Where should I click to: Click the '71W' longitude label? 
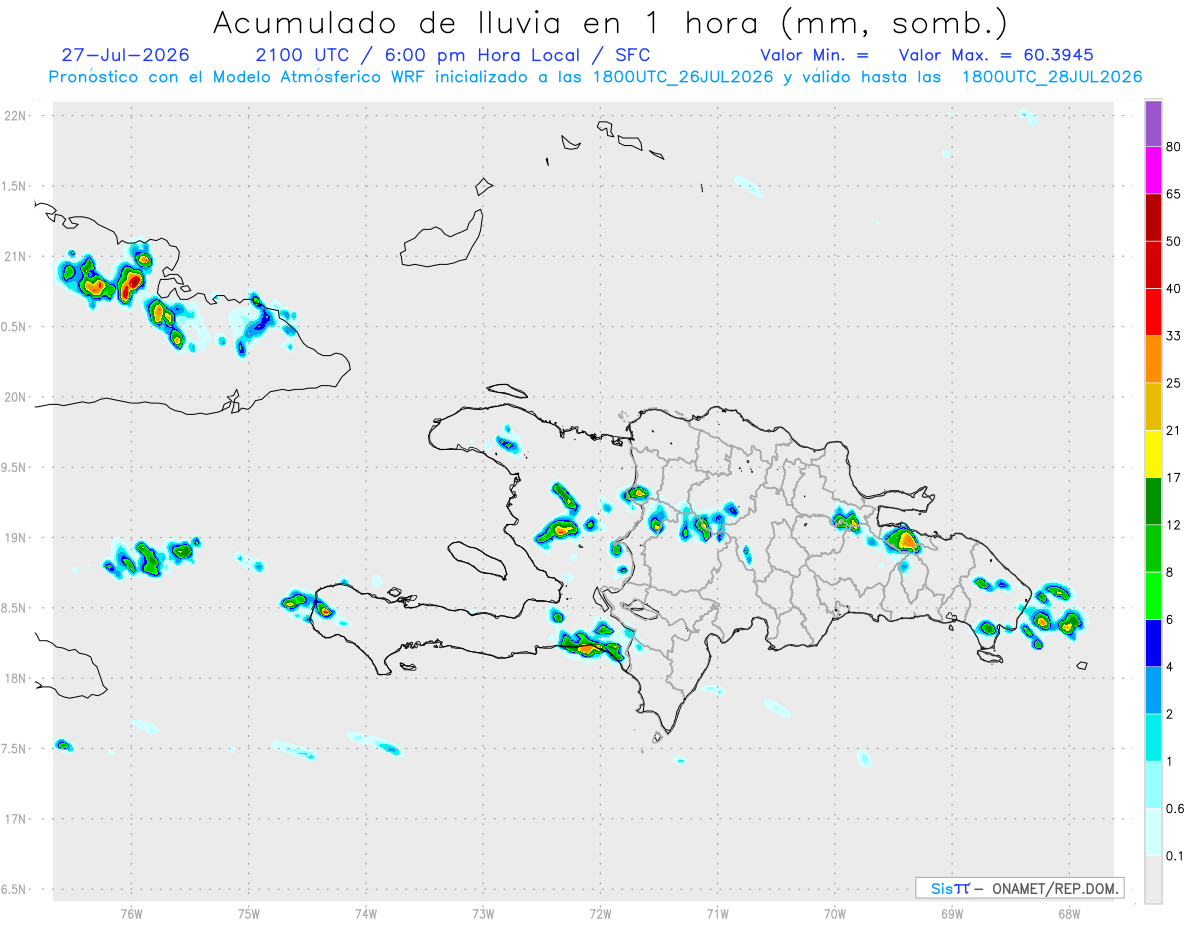(717, 914)
